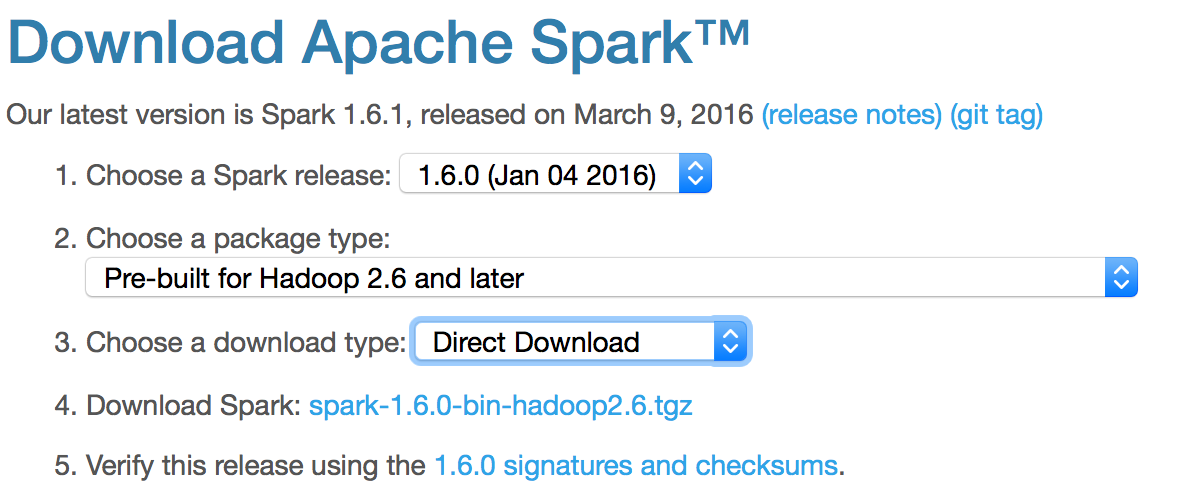Click the blue arrows beside Direct Download
This screenshot has height=496, width=1188.
(x=730, y=342)
